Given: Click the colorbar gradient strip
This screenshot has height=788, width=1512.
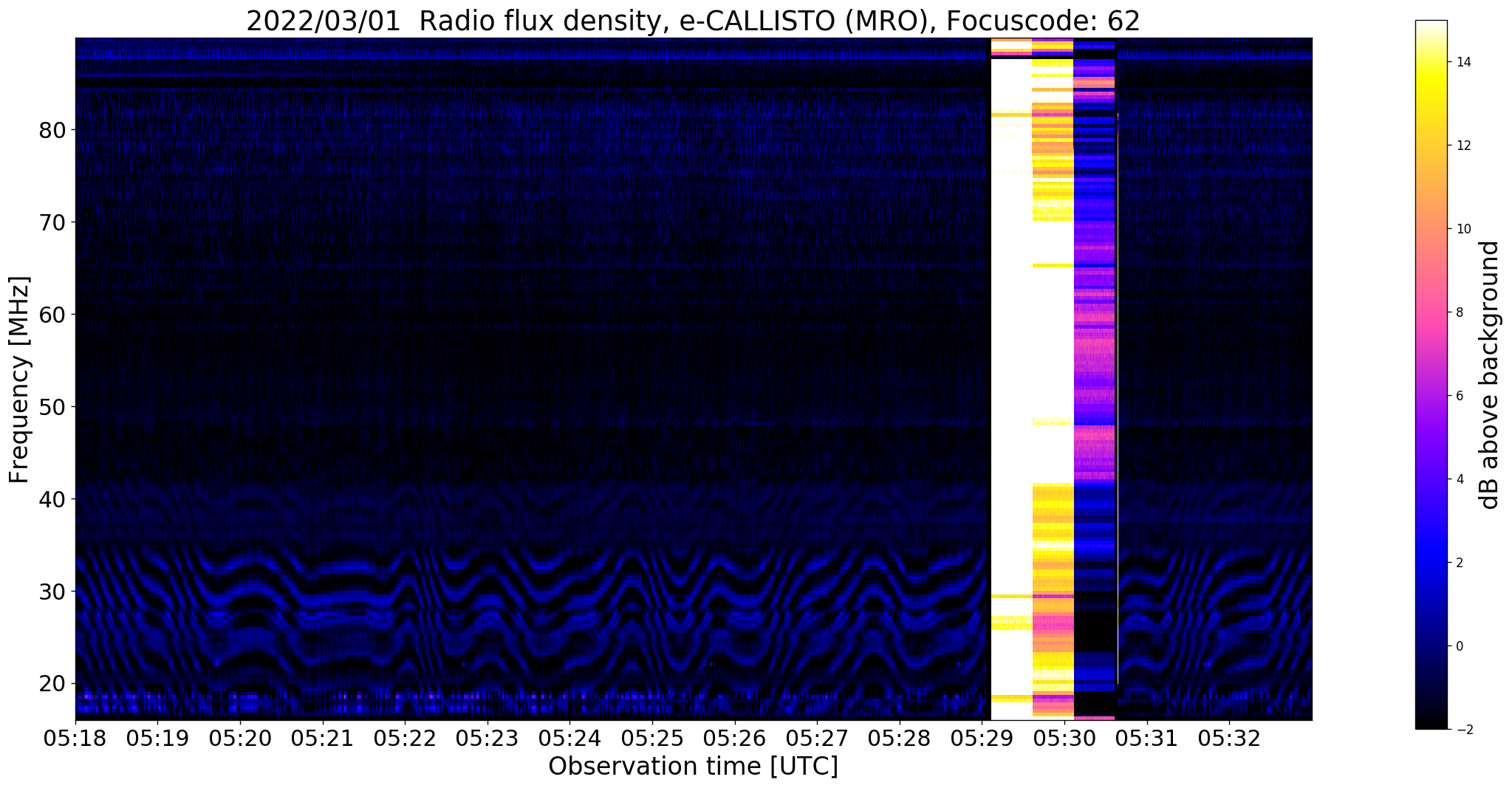Looking at the screenshot, I should coord(1431,374).
